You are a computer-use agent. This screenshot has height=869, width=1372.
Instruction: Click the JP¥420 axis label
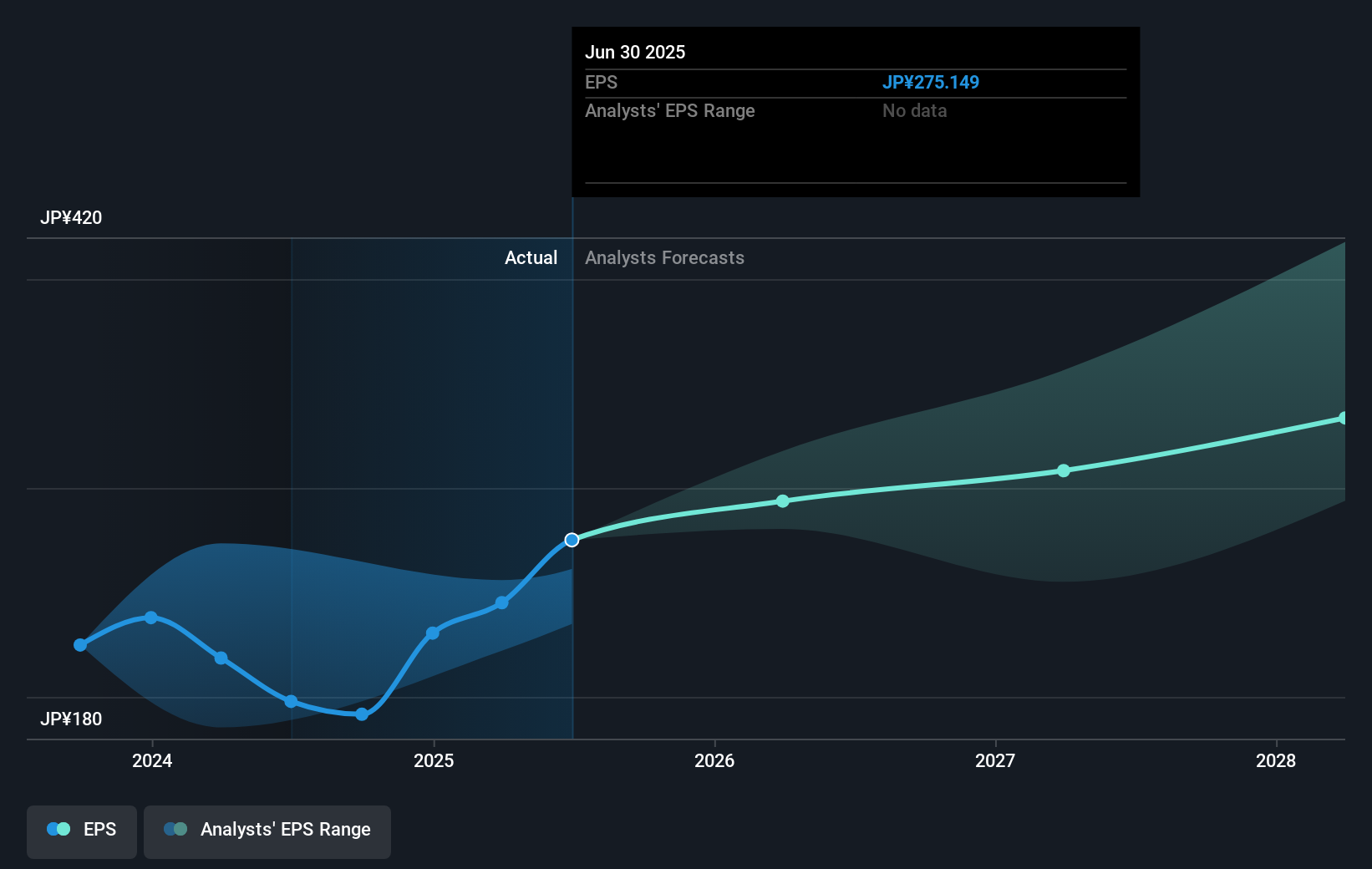[71, 217]
